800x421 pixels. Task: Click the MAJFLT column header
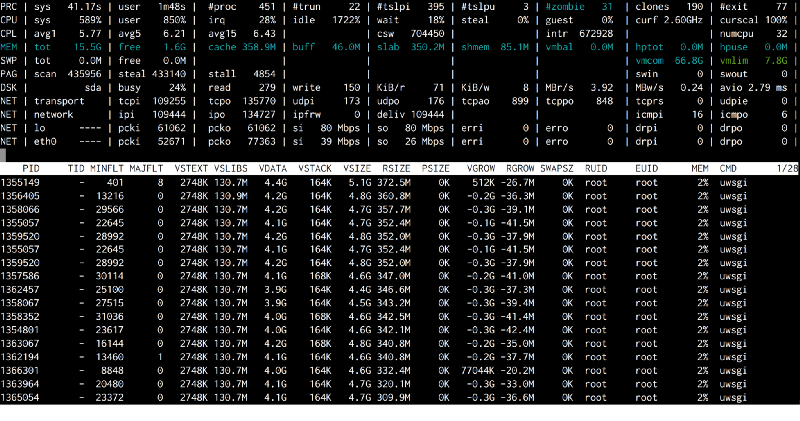point(146,168)
